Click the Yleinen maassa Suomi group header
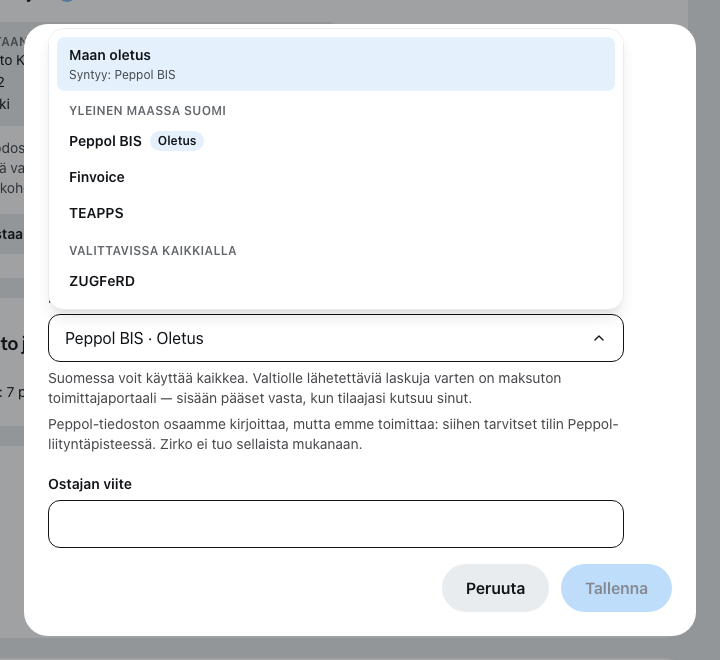The image size is (720, 660). tap(147, 111)
